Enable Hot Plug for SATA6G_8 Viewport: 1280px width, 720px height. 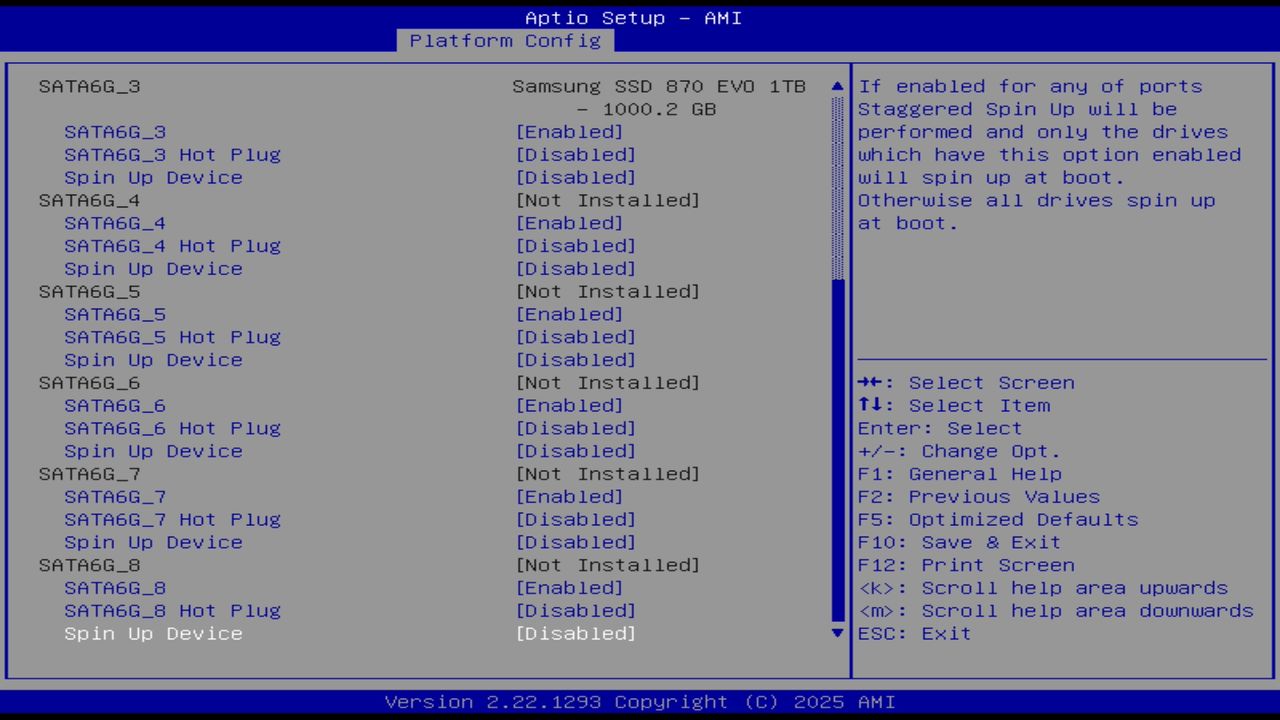point(172,610)
